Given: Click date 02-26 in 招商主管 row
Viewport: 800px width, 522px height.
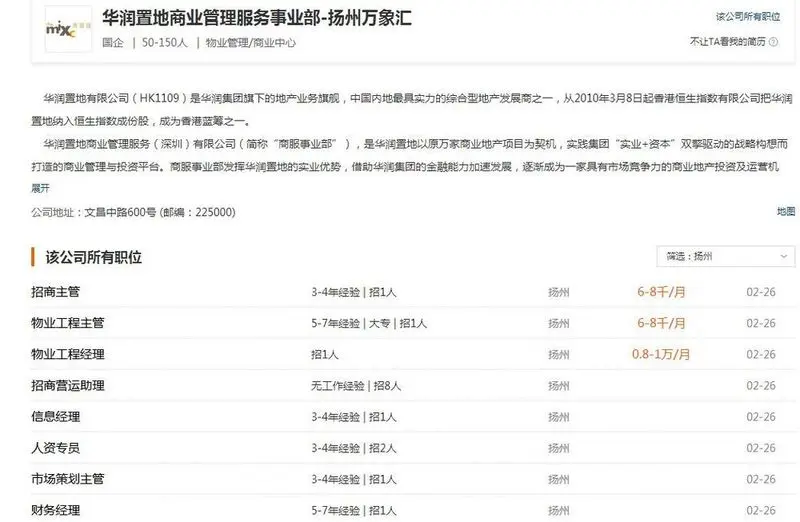Looking at the screenshot, I should coord(761,292).
